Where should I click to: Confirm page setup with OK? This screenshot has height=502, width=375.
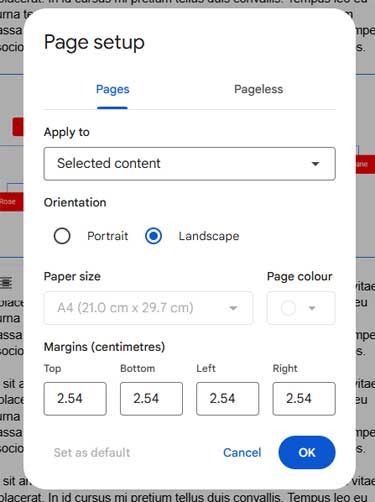(x=307, y=452)
